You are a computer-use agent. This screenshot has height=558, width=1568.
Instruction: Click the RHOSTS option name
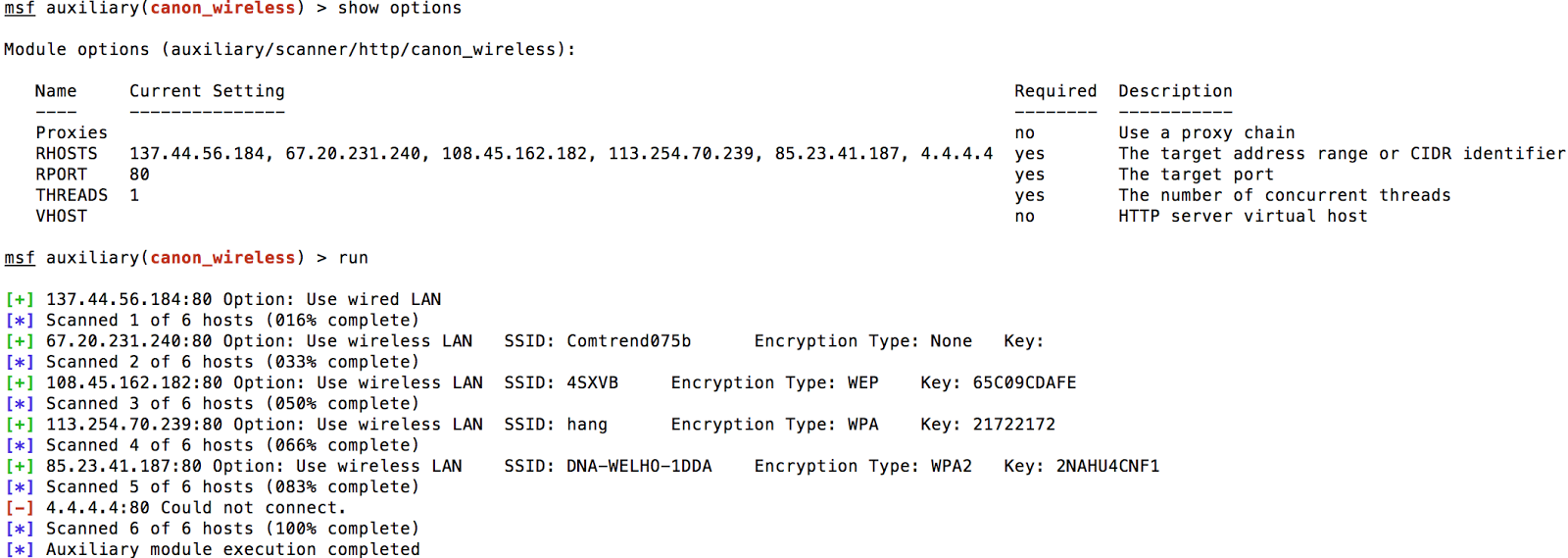(x=67, y=153)
